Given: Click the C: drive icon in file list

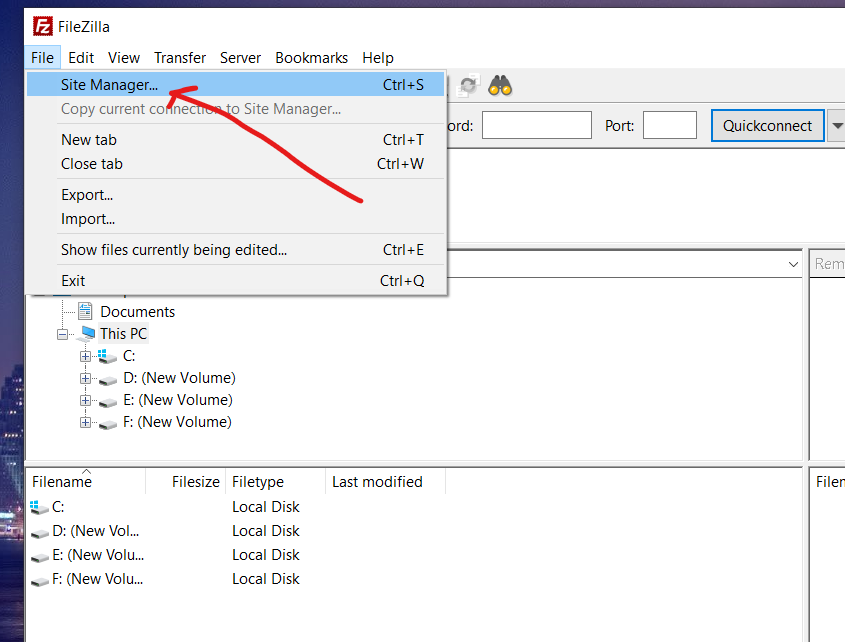Looking at the screenshot, I should pyautogui.click(x=39, y=507).
